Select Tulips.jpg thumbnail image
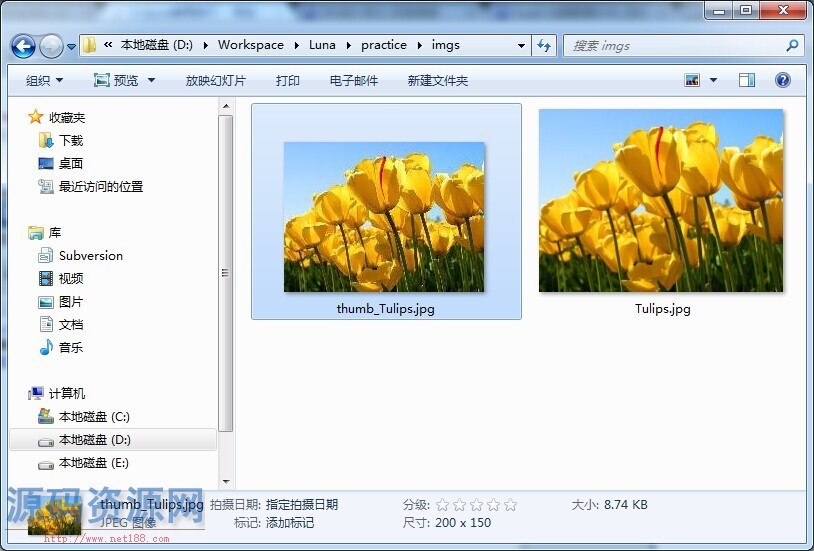The image size is (814, 551). [x=661, y=200]
